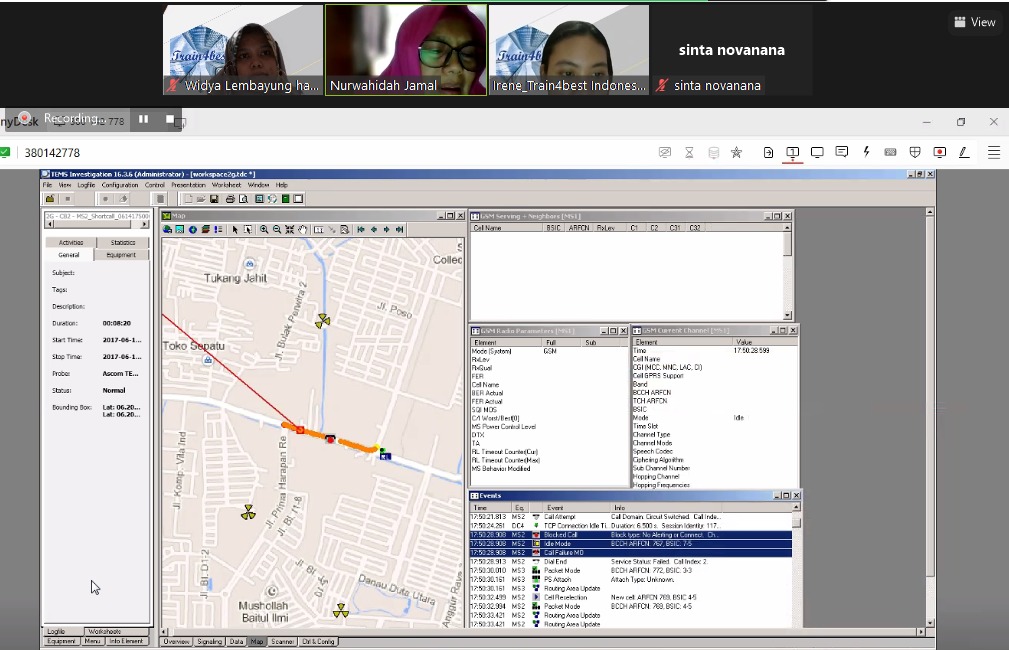This screenshot has height=650, width=1009.
Task: Open the AnyDesk hamburger menu
Action: 993,152
